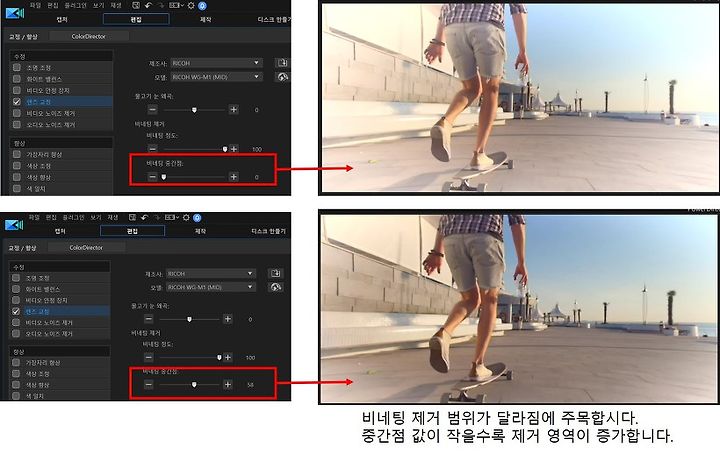Enable 비디오 노이즈 제거 checkbox in upper screenshot
This screenshot has height=454, width=720.
click(x=17, y=113)
